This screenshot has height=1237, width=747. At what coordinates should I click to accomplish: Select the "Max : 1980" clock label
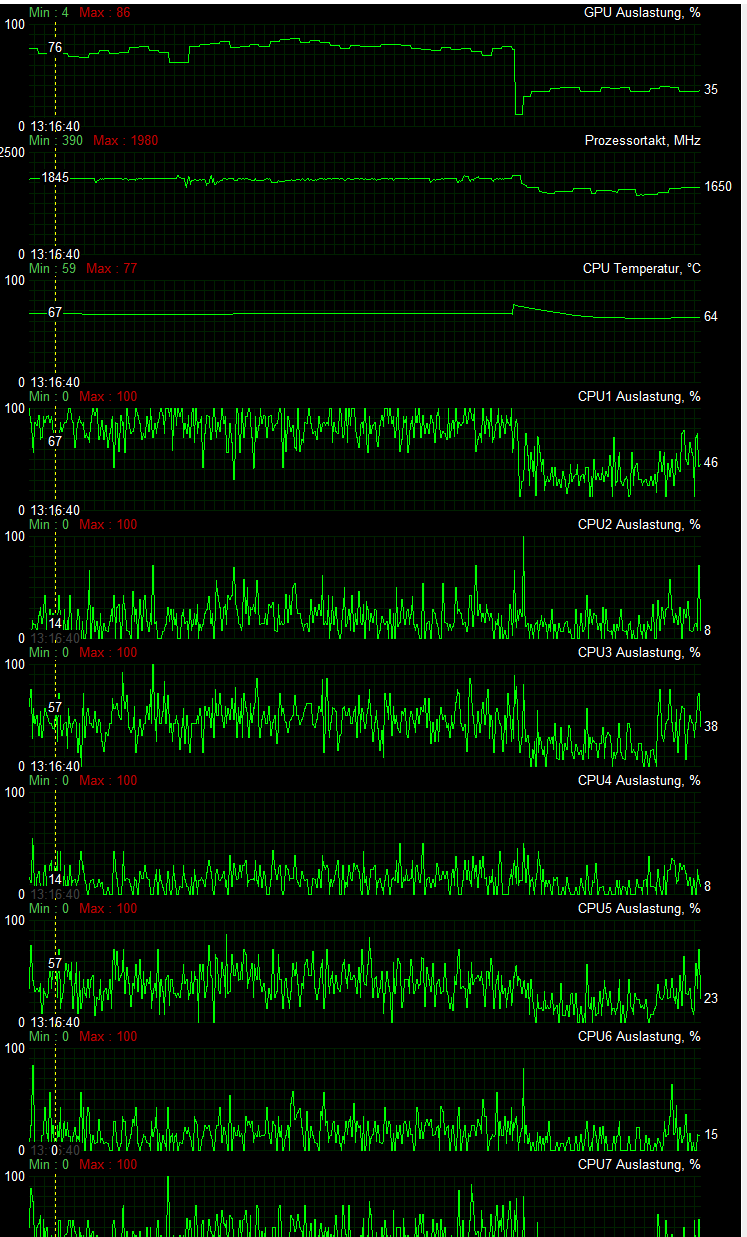125,141
